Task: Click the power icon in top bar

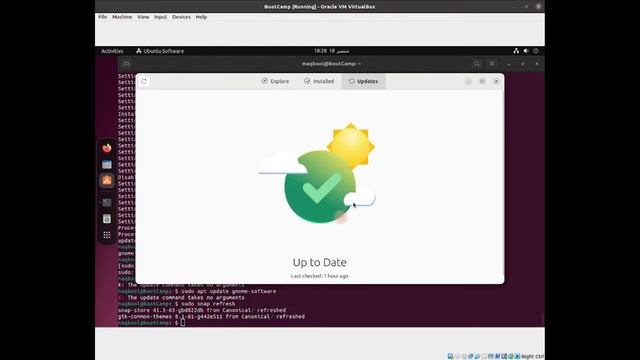Action: pos(536,51)
